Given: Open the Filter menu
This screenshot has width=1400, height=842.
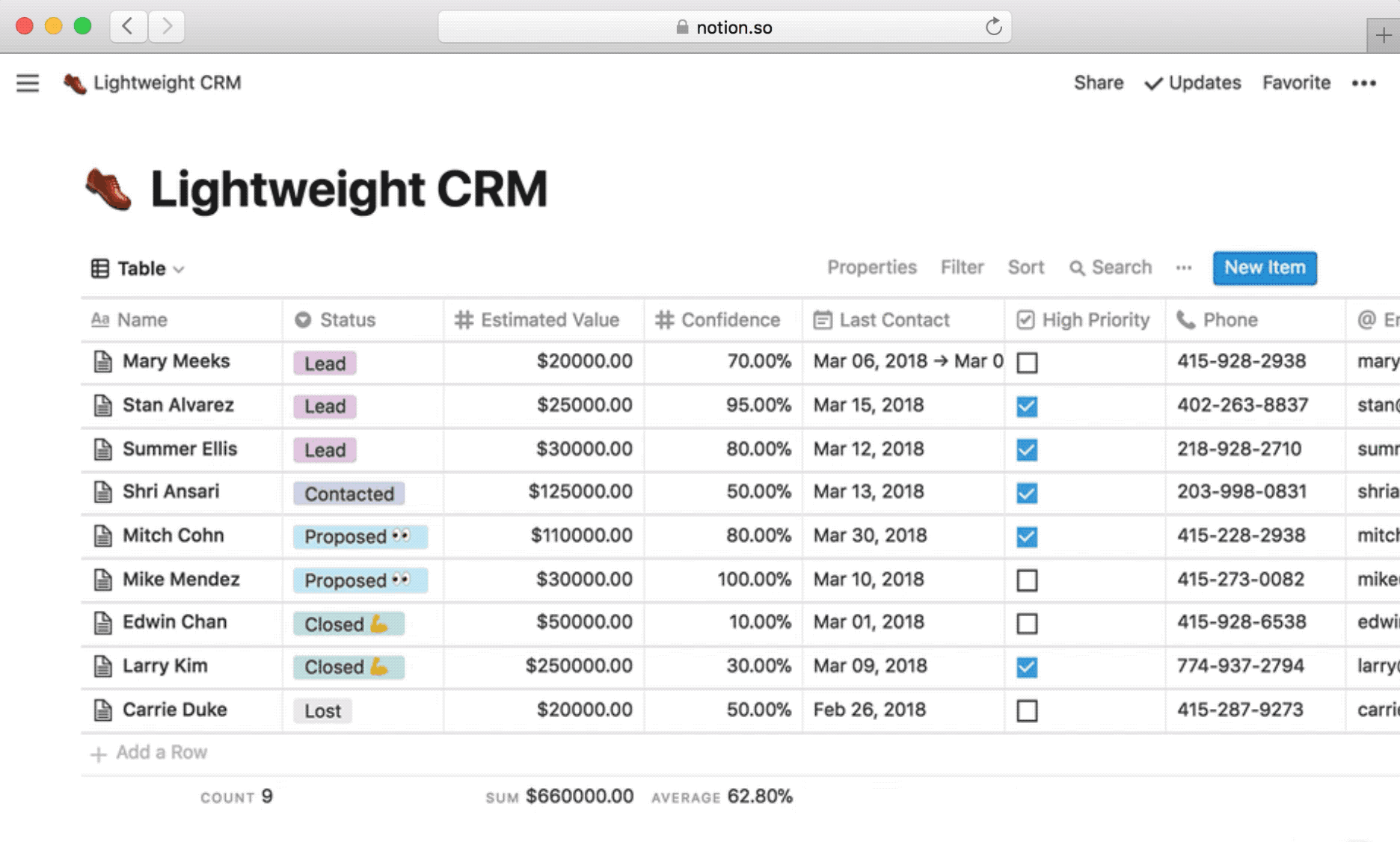Looking at the screenshot, I should [x=962, y=268].
